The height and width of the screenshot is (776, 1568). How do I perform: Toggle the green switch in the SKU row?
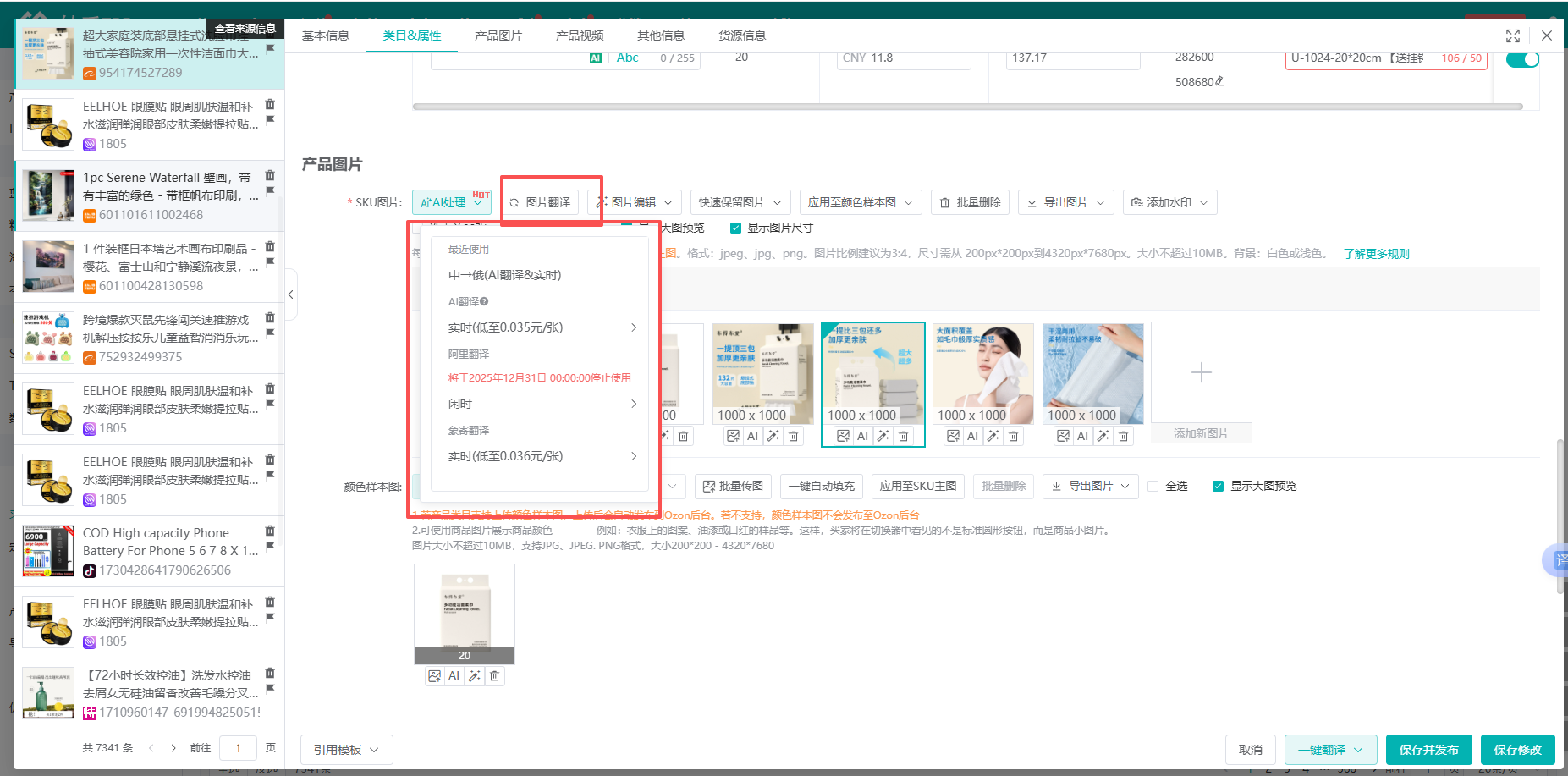pos(1522,59)
